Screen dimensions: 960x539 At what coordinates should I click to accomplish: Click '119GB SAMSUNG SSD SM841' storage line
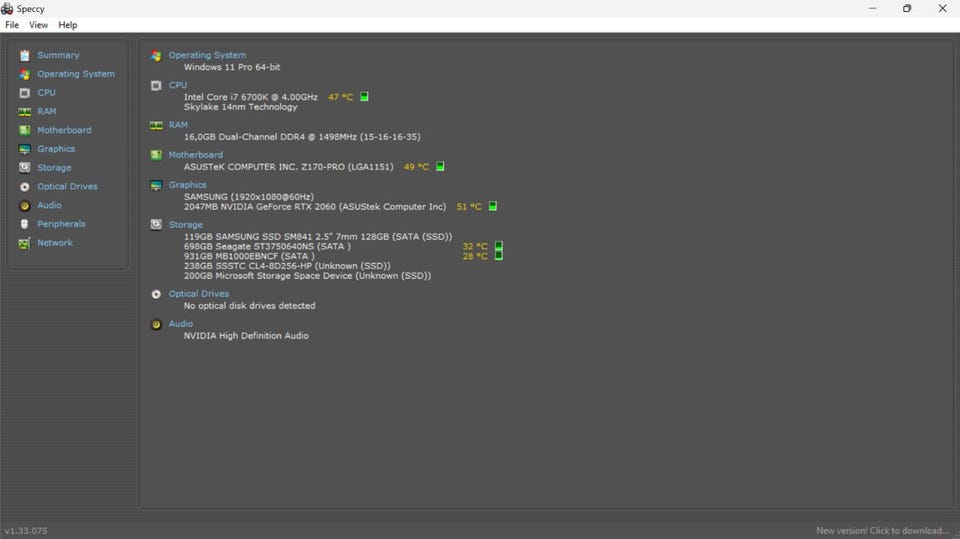[x=318, y=236]
